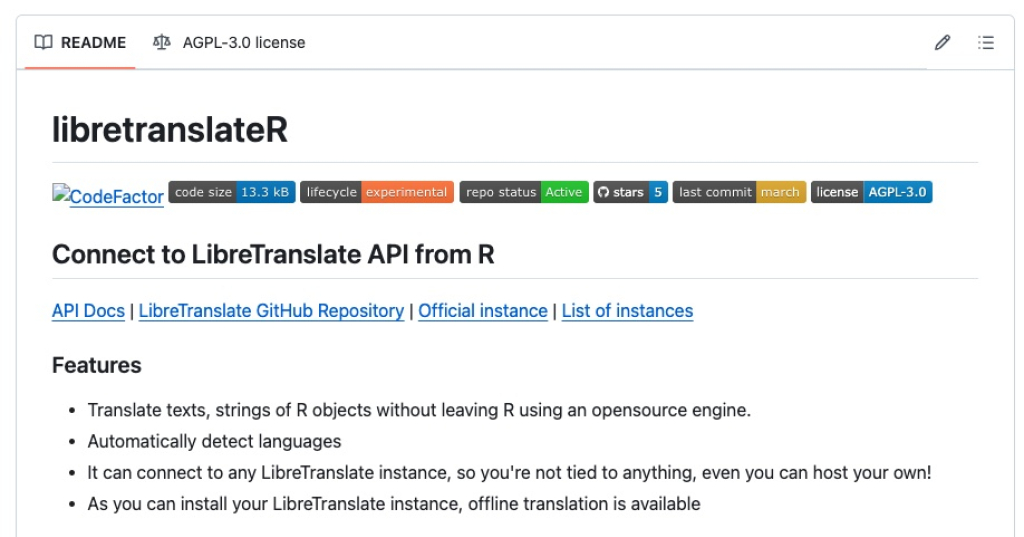
Task: Open the List of instances link
Action: coord(627,311)
